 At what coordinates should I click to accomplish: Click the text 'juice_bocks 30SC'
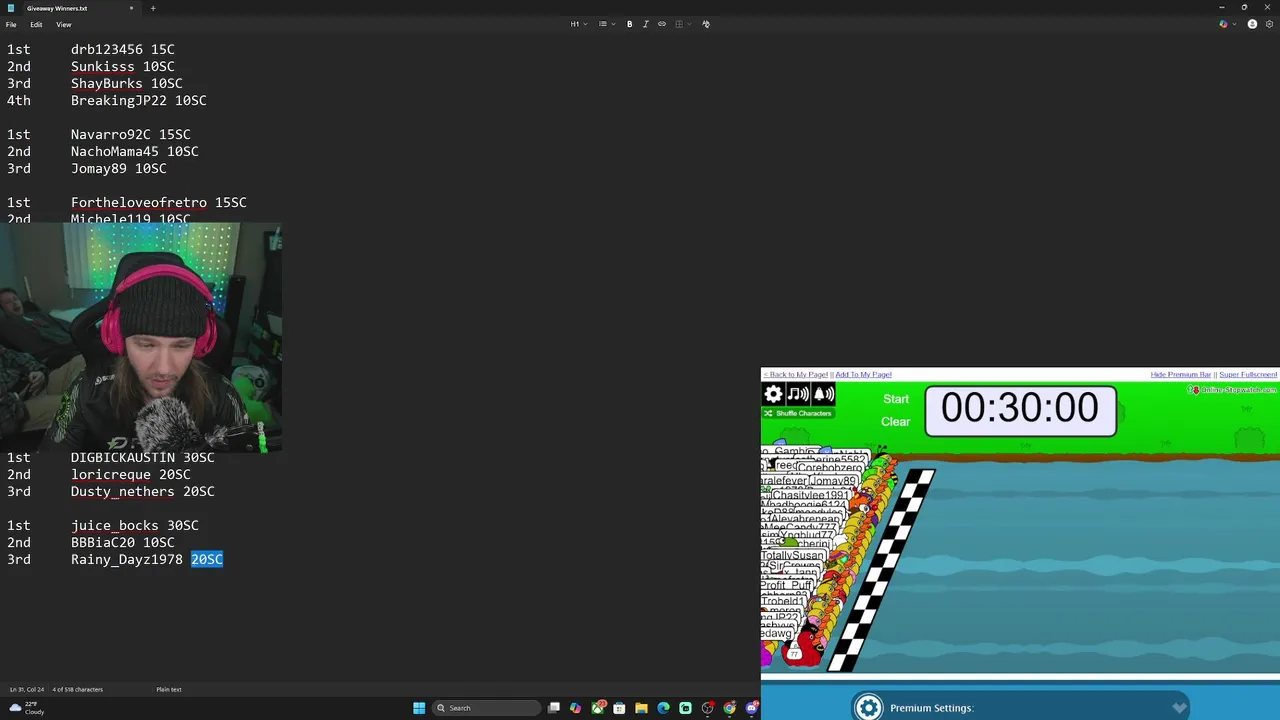point(135,525)
